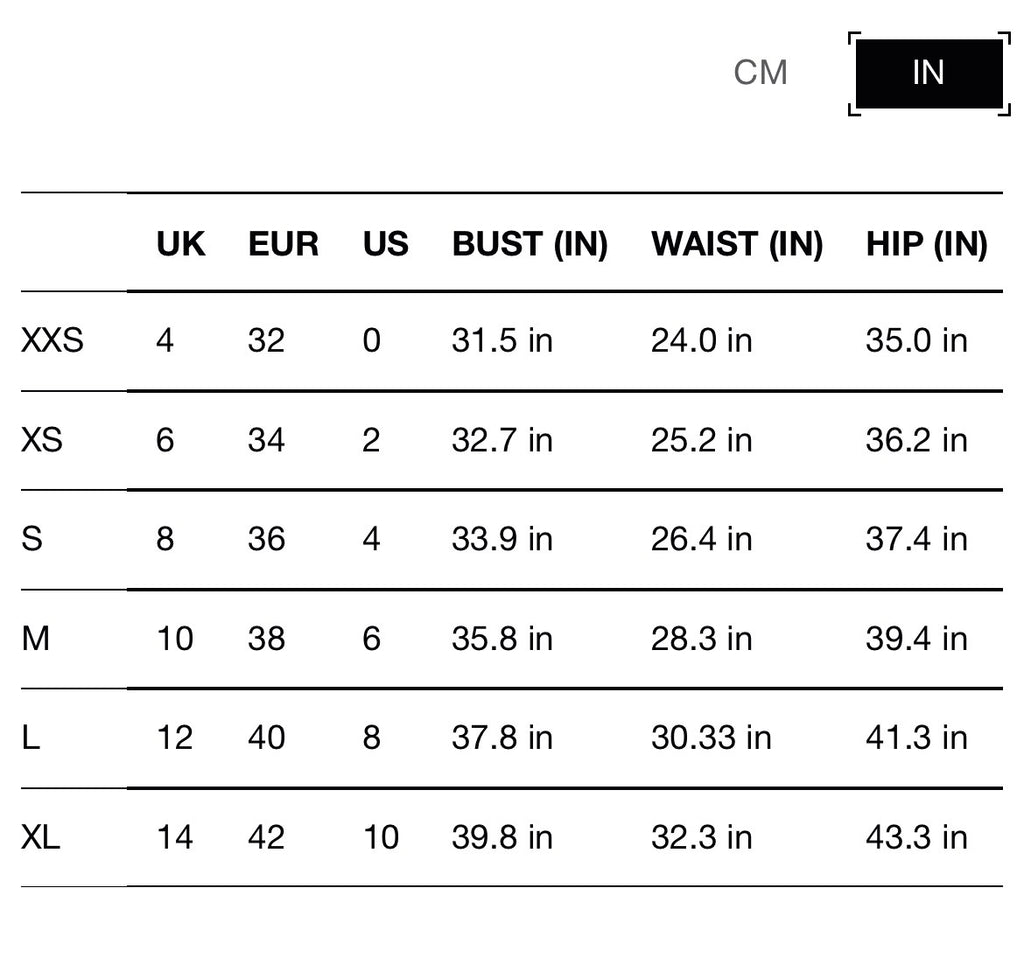
Task: Click the 30.33 in waist value
Action: (x=711, y=738)
